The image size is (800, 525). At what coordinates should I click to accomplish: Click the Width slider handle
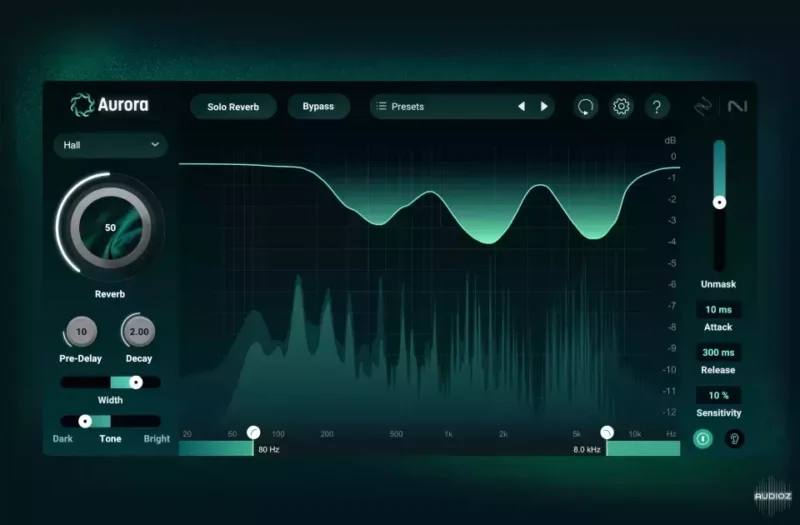136,382
